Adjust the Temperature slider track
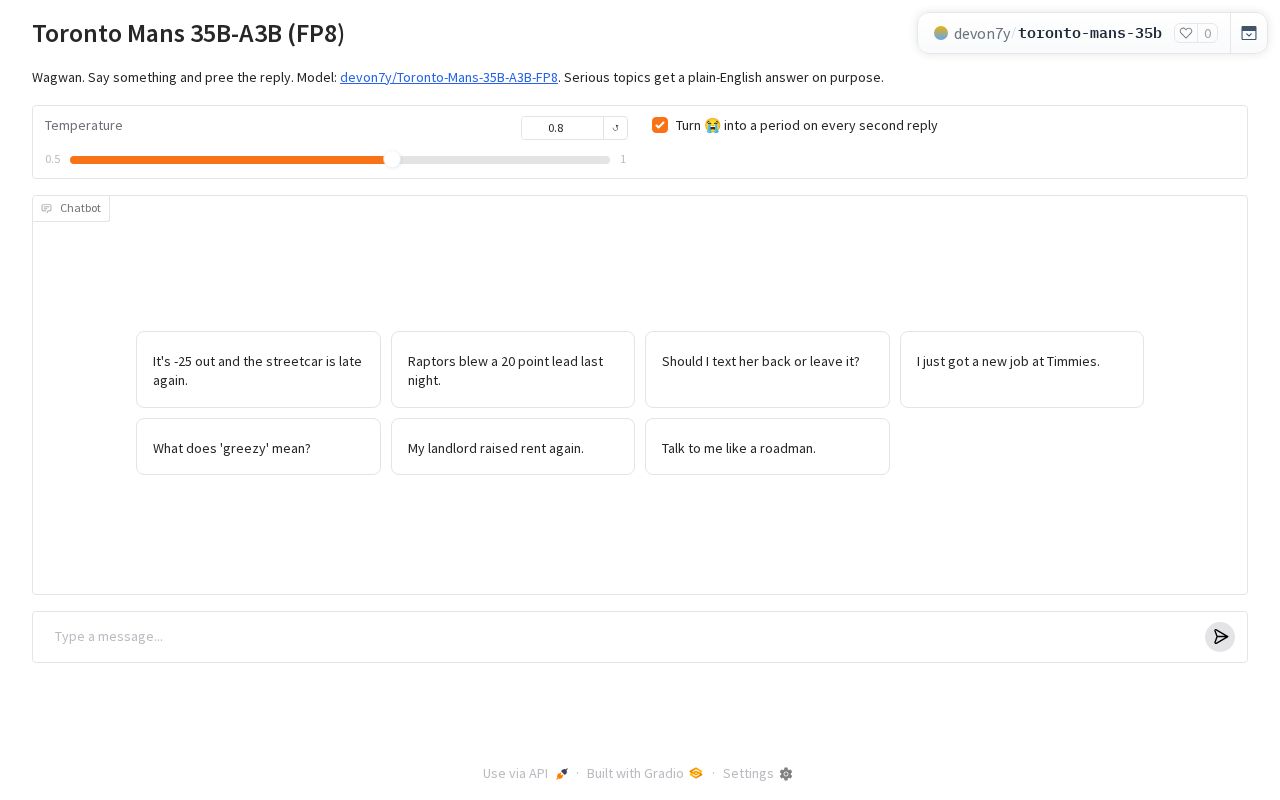 [x=340, y=160]
